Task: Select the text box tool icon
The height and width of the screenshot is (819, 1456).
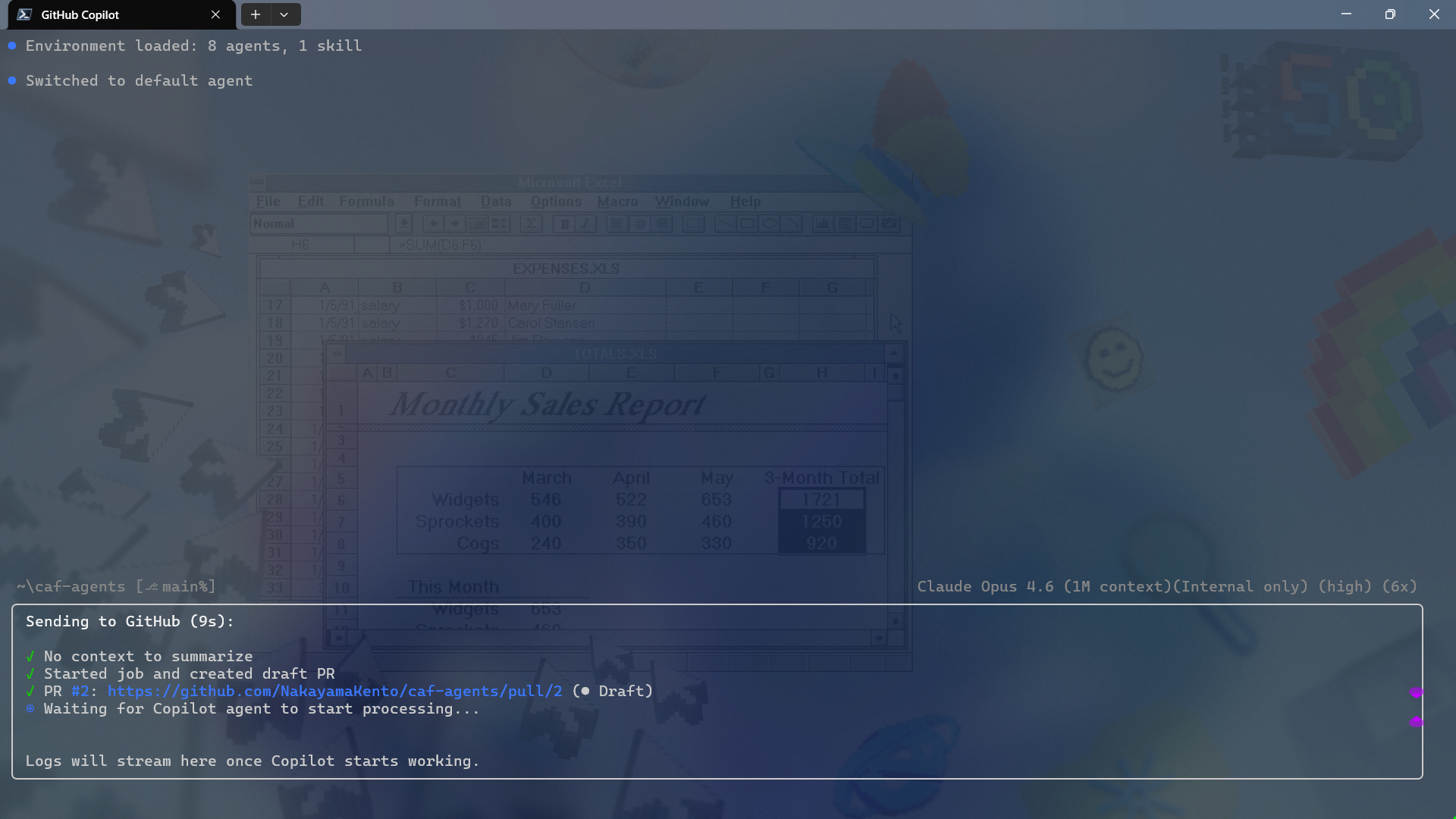Action: pyautogui.click(x=844, y=224)
